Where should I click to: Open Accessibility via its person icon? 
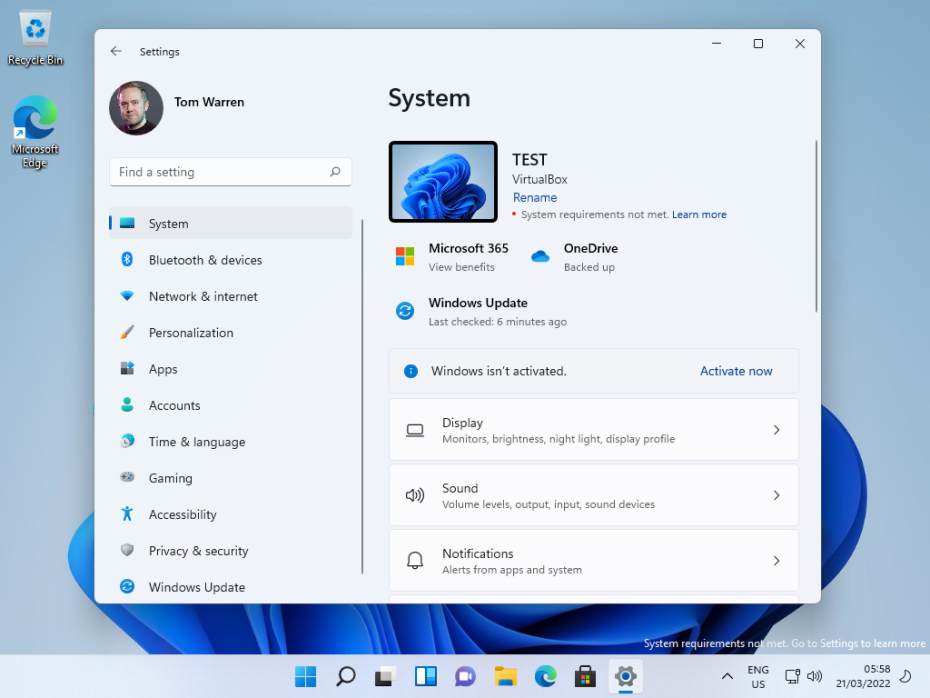129,514
